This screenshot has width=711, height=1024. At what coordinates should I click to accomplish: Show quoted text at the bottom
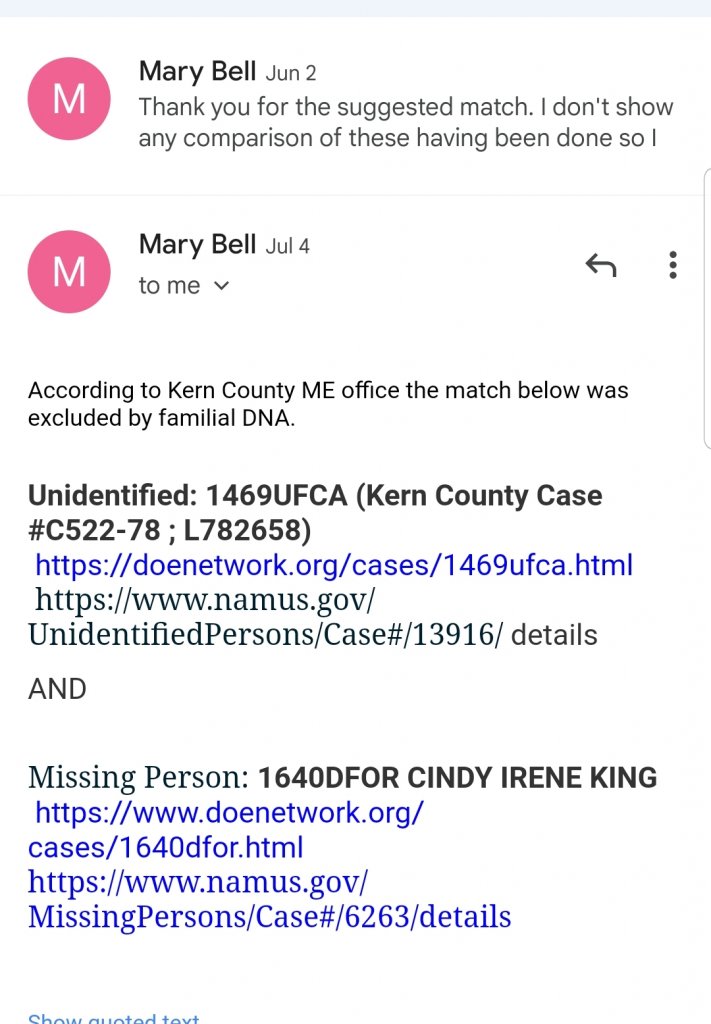[113, 1018]
